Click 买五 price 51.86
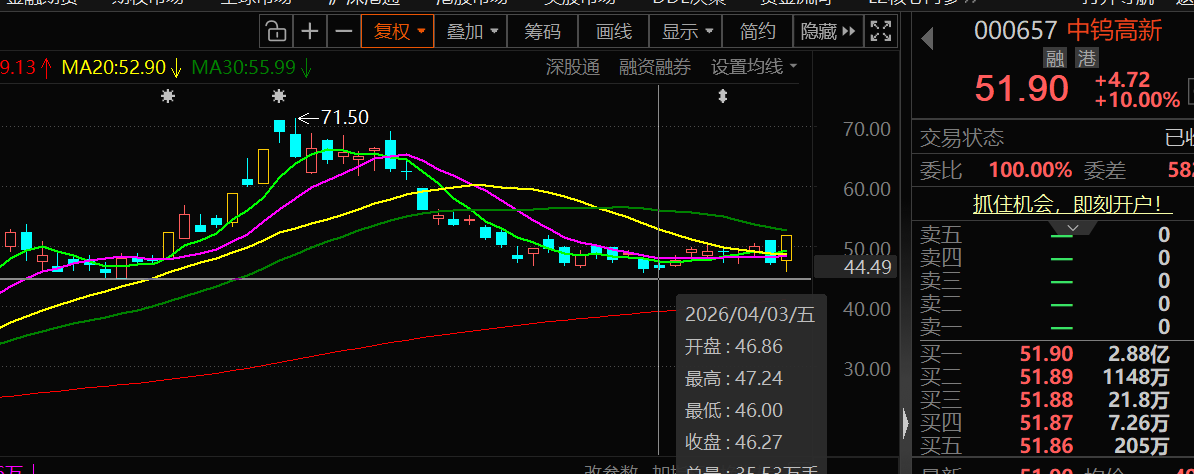 (1047, 446)
